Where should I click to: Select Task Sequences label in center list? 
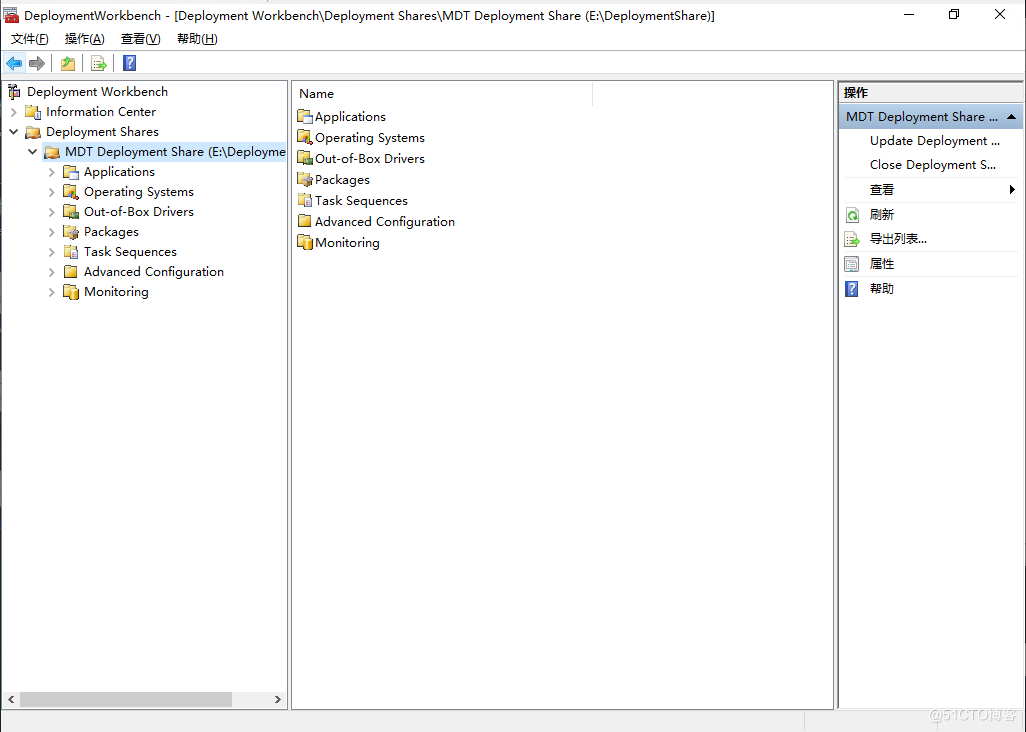[361, 201]
